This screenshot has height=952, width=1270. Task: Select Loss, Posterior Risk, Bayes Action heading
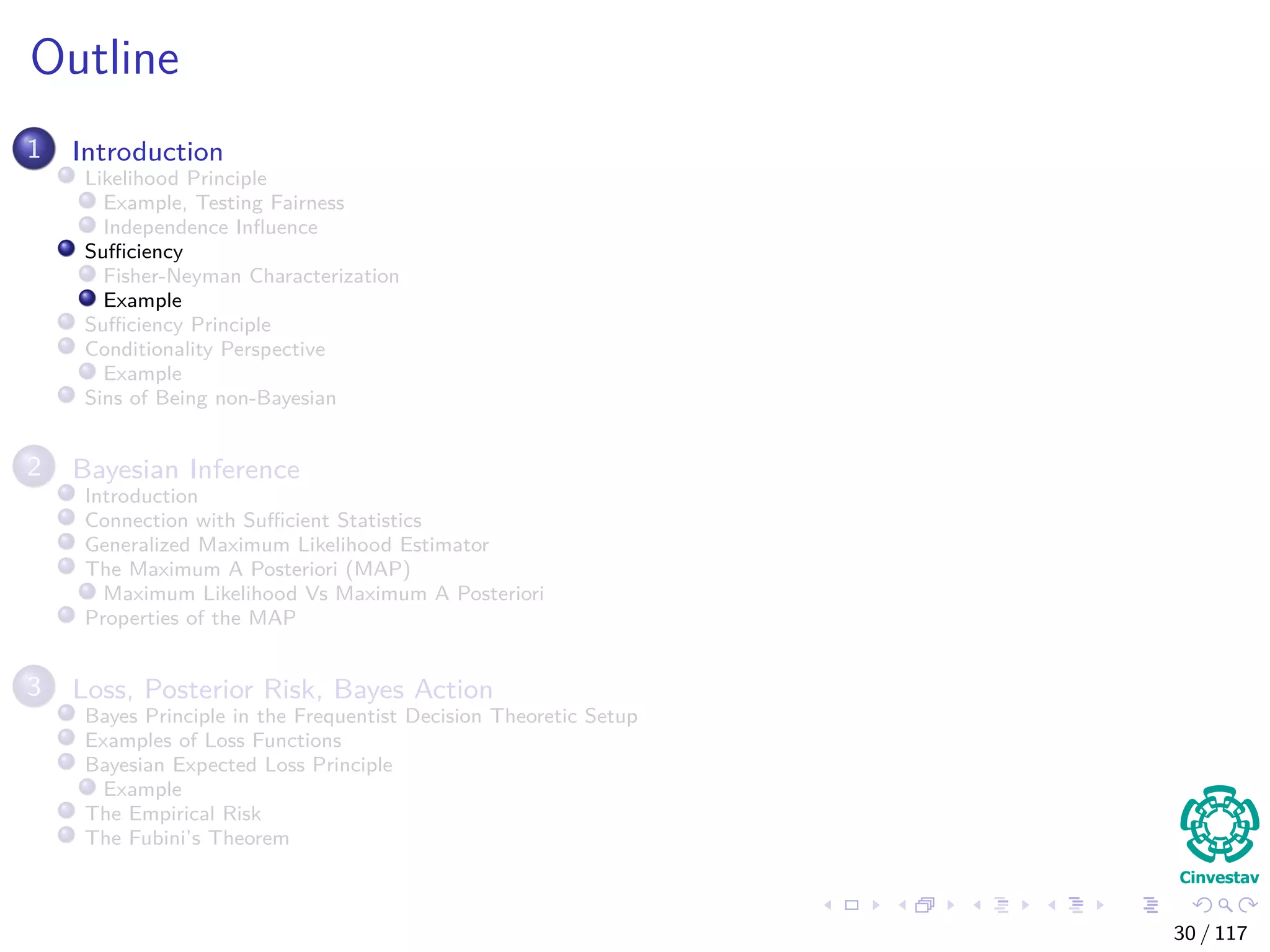(283, 689)
